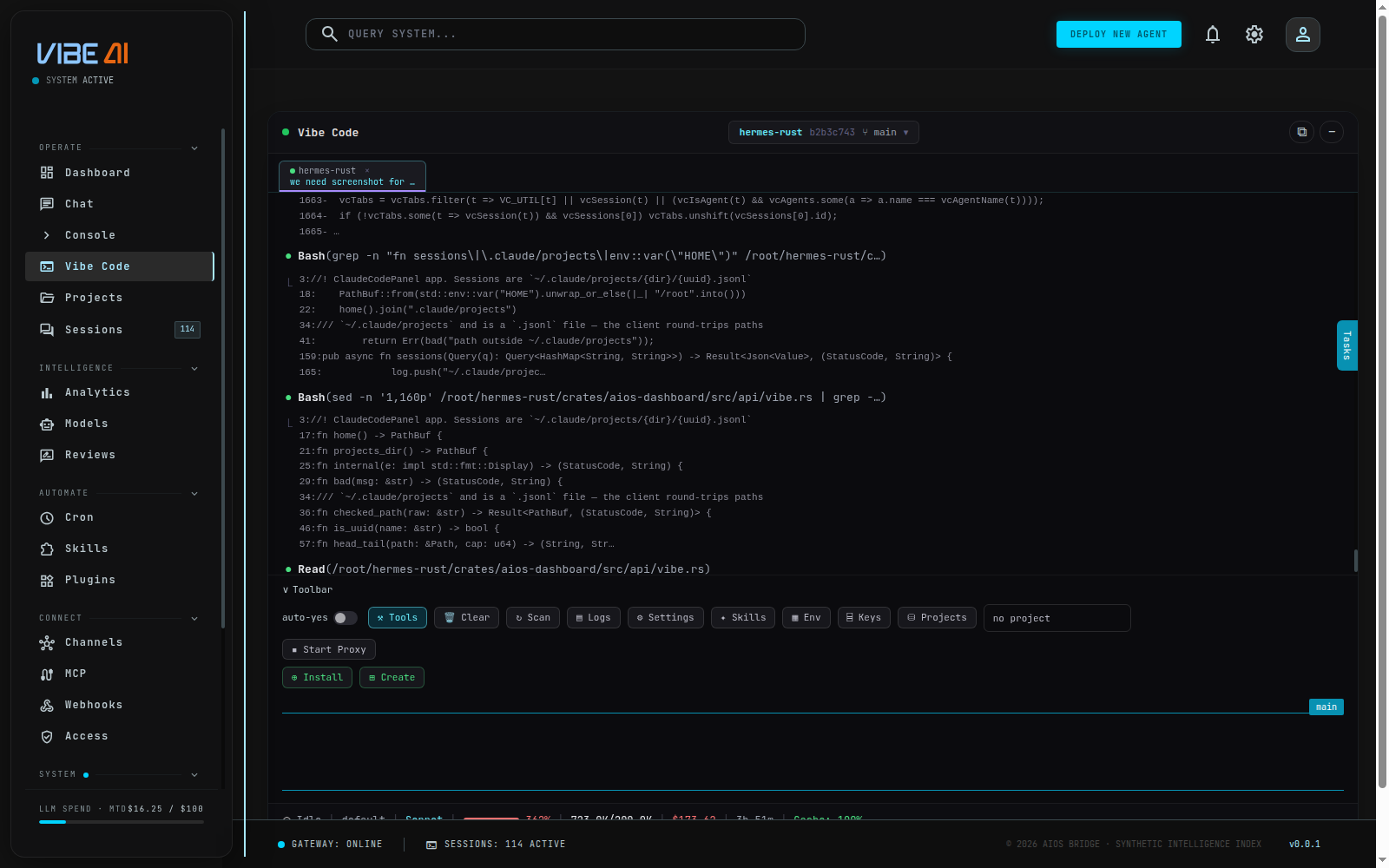Click the v0.0.1 version label
Viewport: 1389px width, 868px height.
click(x=1305, y=845)
